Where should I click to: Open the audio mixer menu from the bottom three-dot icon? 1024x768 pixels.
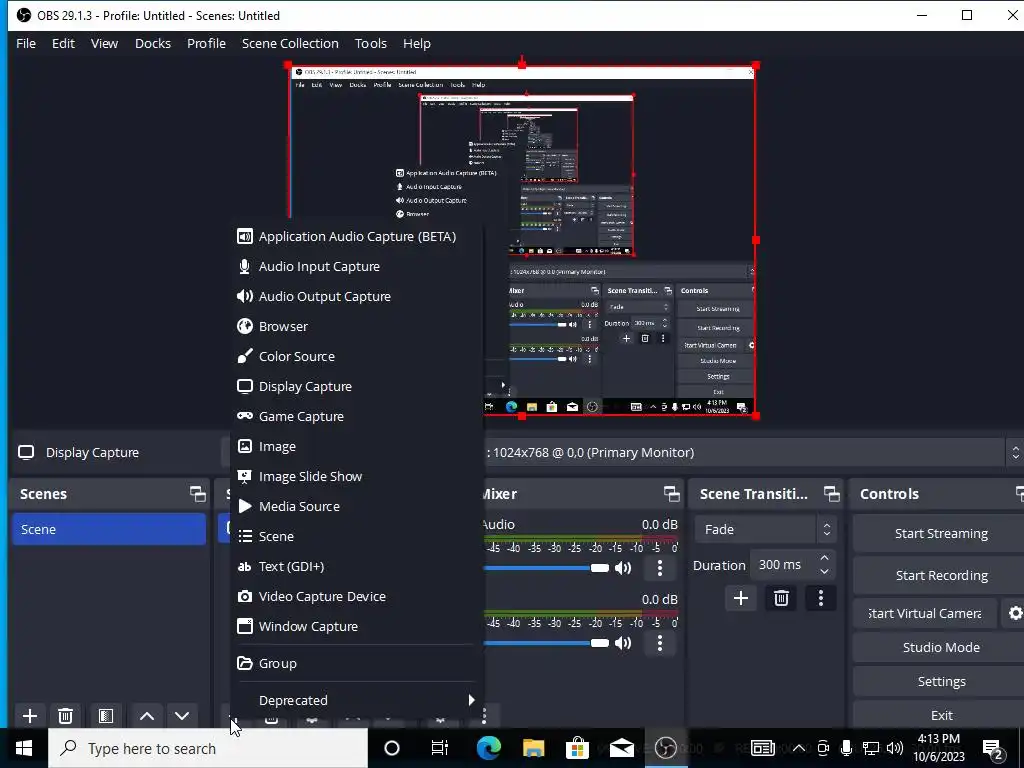[x=484, y=716]
